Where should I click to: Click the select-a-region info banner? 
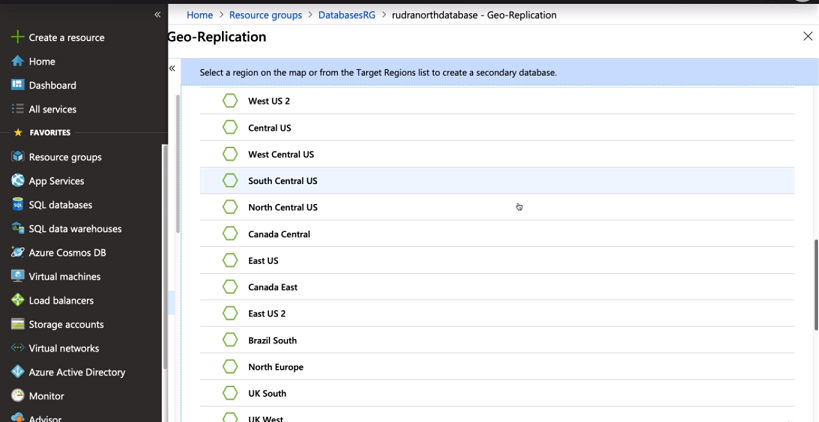click(499, 73)
